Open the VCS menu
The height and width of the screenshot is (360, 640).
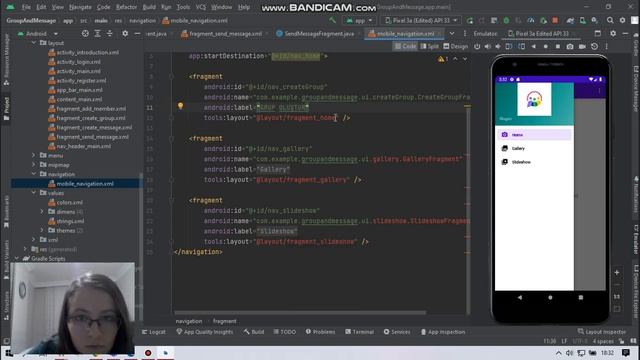200,7
